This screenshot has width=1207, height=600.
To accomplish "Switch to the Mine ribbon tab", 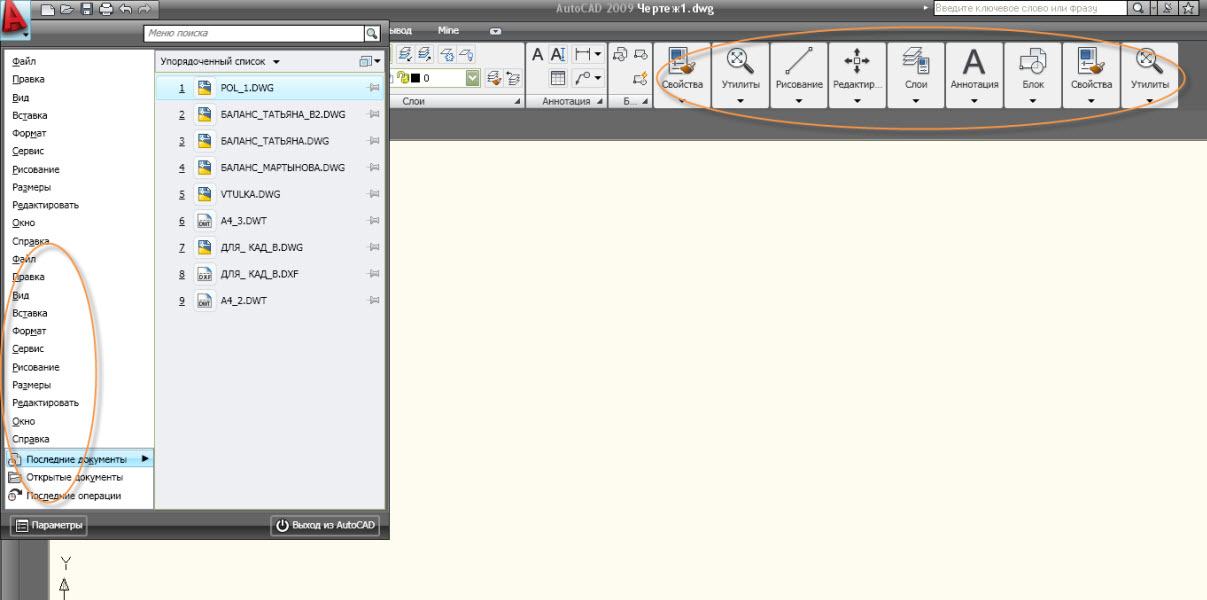I will tap(448, 31).
